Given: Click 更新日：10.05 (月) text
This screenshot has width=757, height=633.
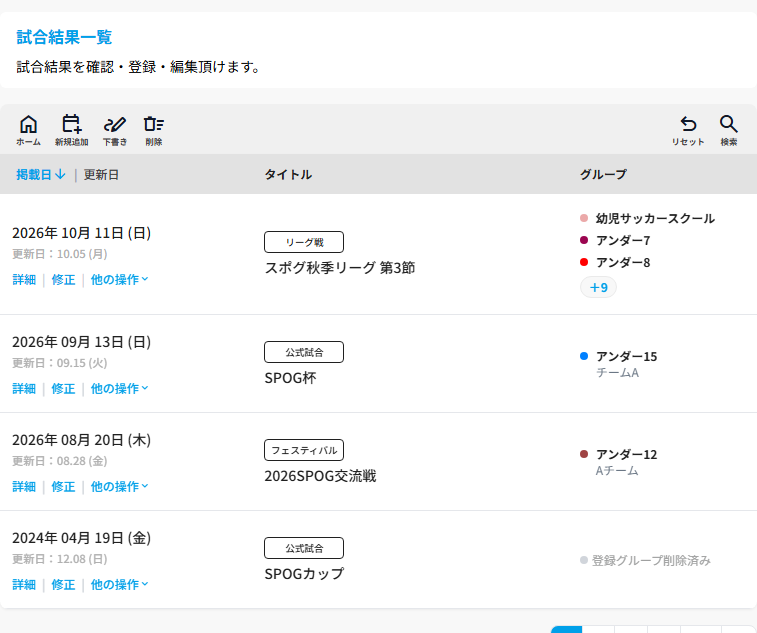Looking at the screenshot, I should (60, 254).
